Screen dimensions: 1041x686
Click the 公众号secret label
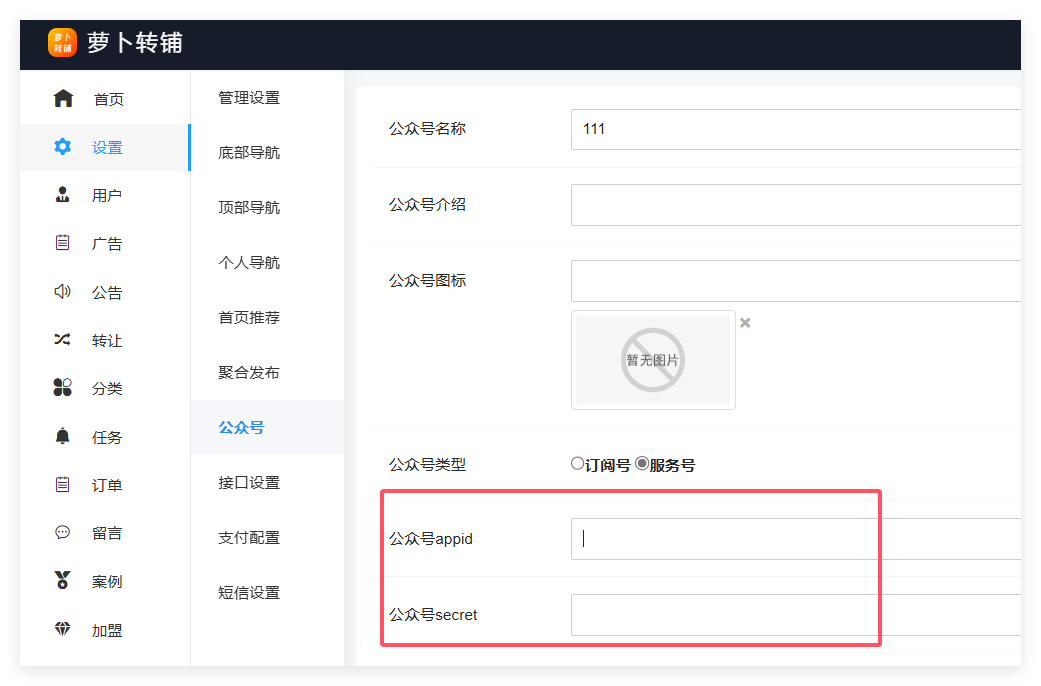tap(433, 615)
